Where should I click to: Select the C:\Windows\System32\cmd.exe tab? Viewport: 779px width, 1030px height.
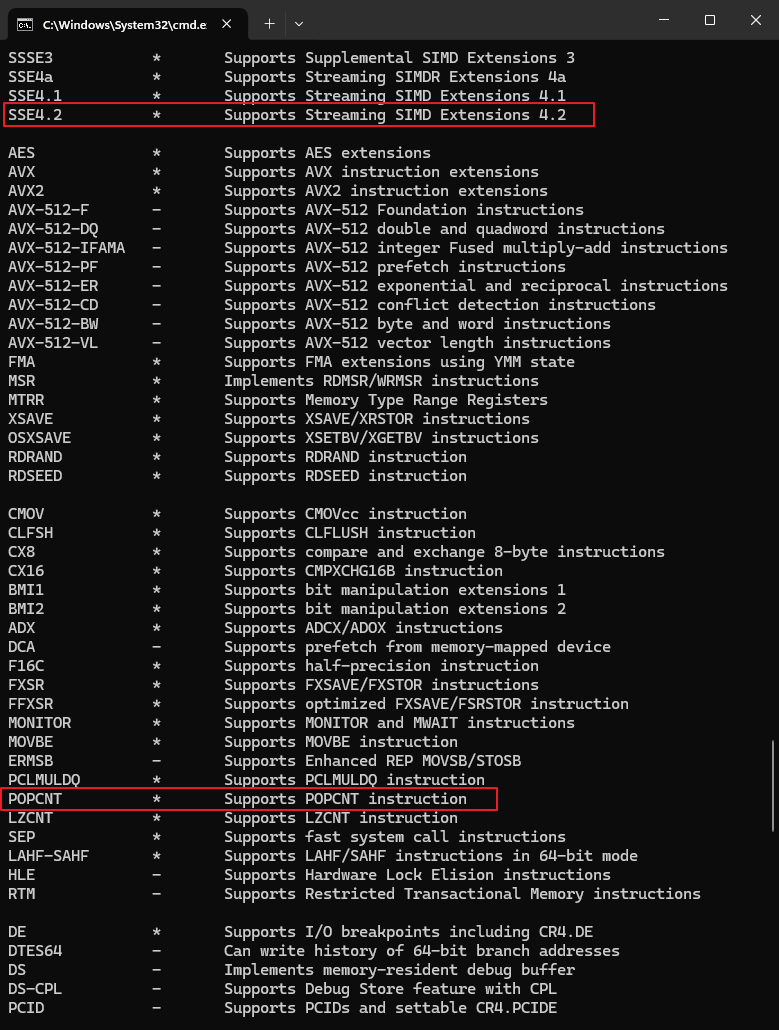(127, 24)
